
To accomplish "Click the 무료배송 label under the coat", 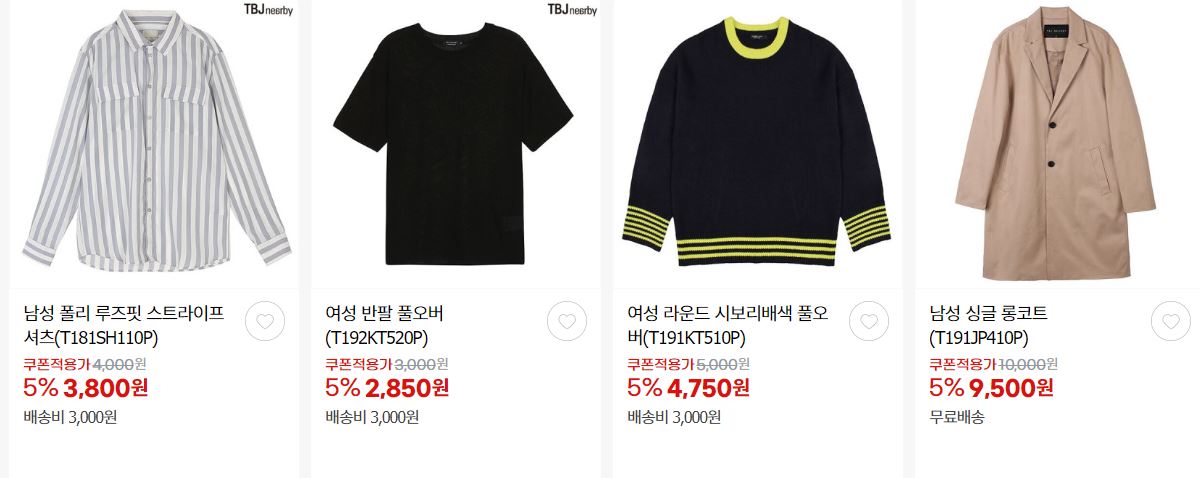I will (x=957, y=417).
